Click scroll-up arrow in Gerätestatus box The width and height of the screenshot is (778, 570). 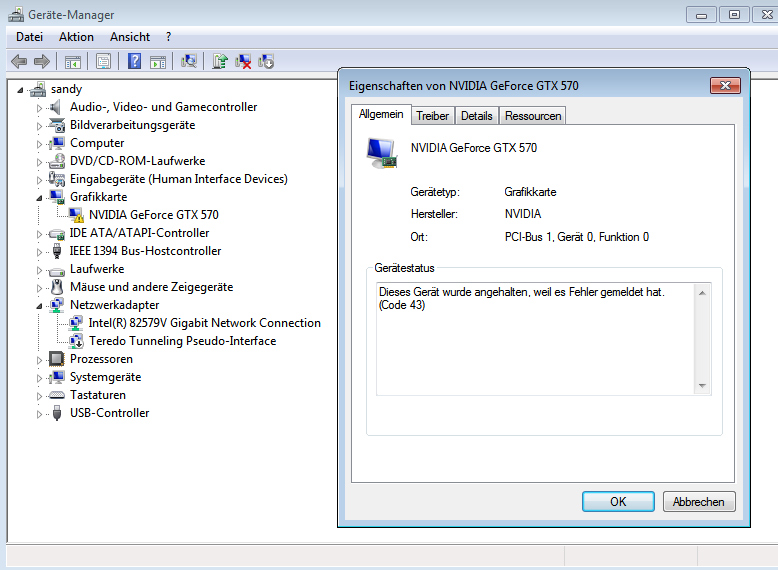tap(702, 293)
